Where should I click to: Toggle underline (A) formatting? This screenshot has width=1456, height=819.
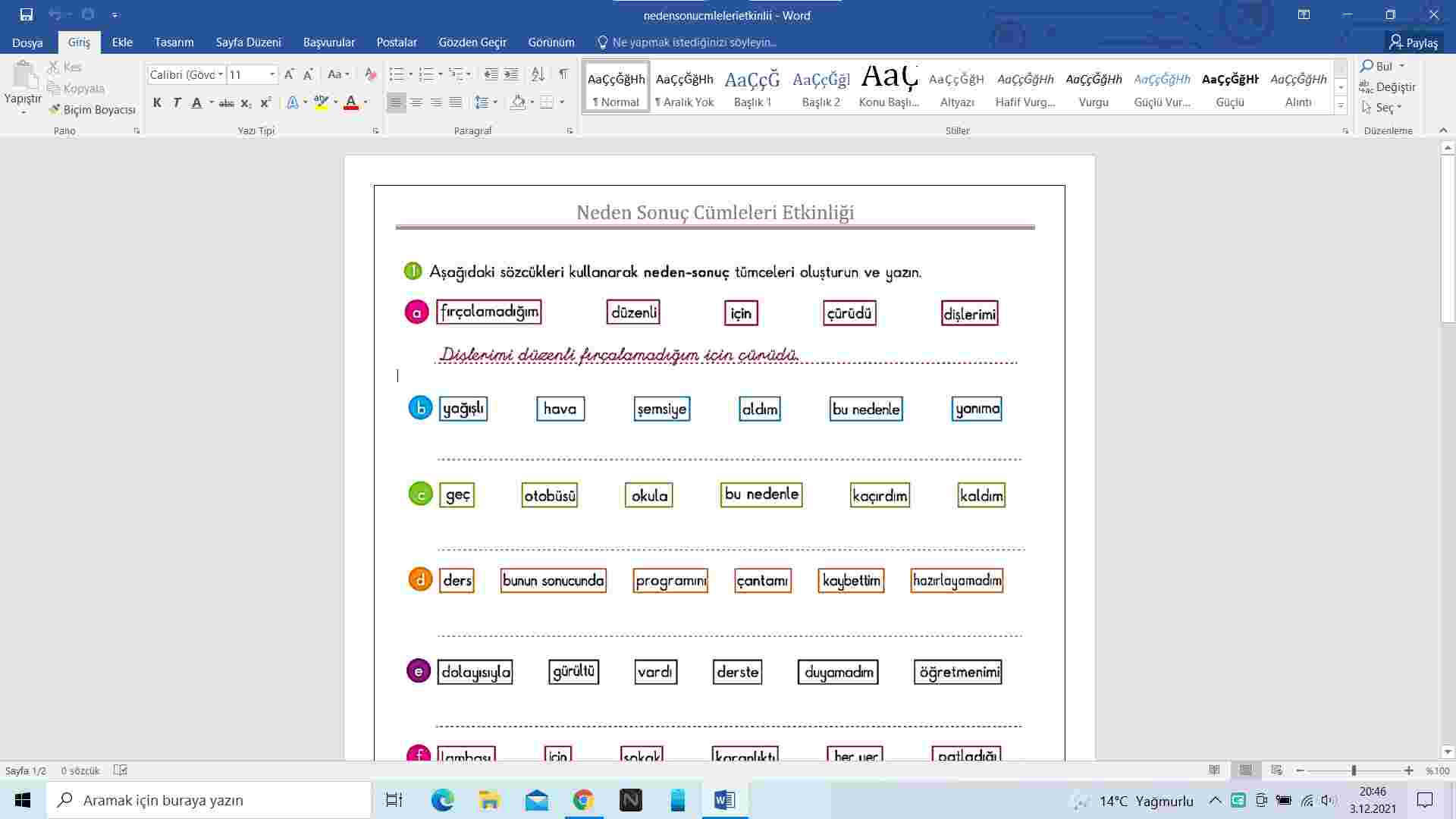point(196,102)
